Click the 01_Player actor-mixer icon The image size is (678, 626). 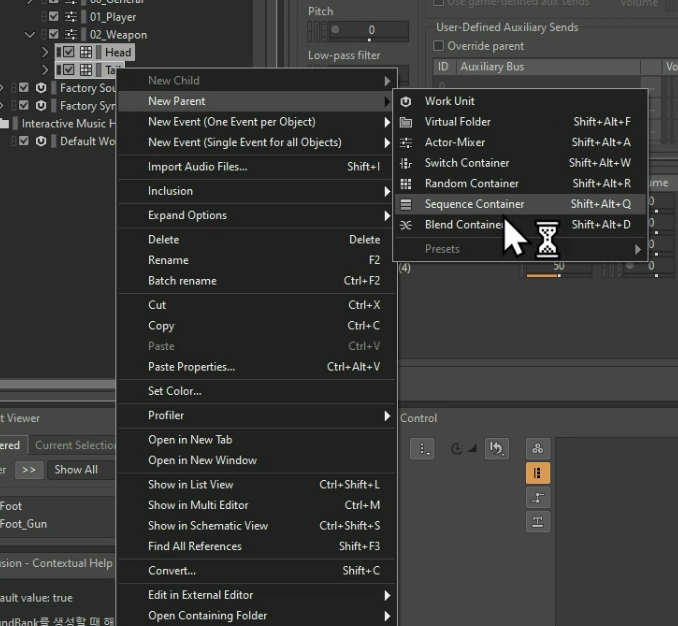tap(71, 17)
